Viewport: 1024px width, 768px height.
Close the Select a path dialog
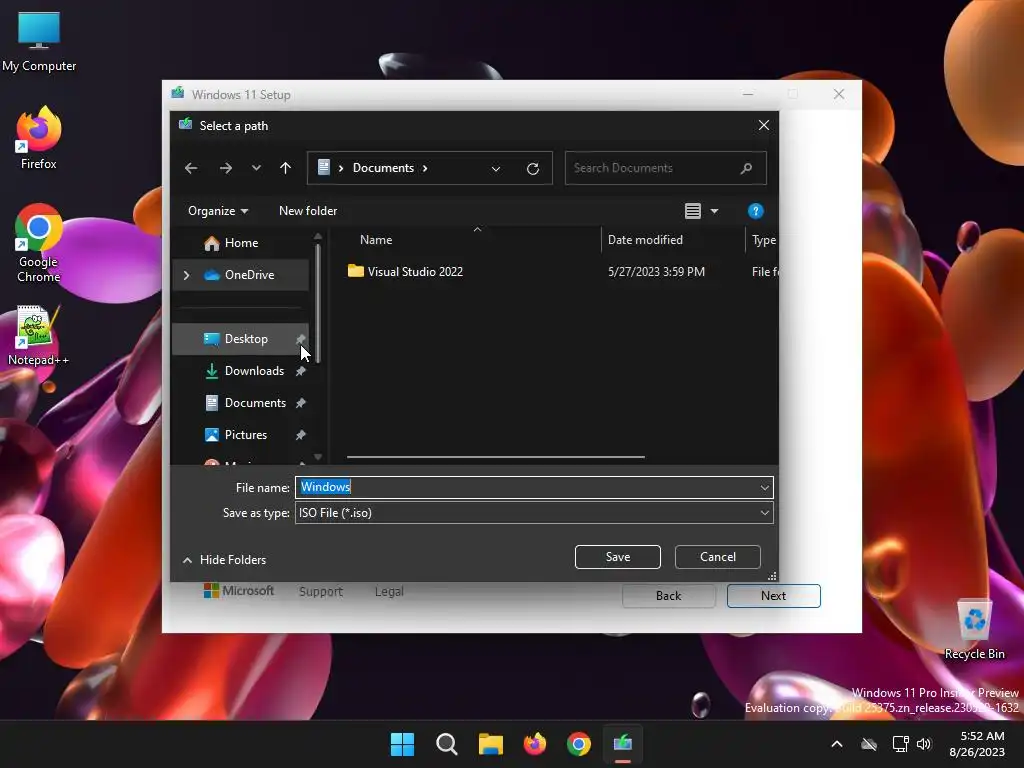[763, 125]
